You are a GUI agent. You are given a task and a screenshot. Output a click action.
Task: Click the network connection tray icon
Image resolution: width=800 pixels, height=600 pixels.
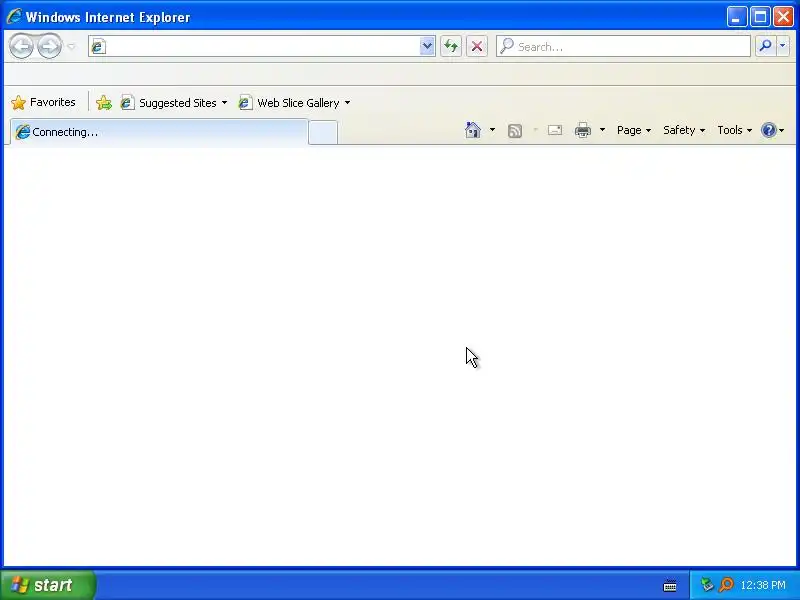[x=707, y=584]
